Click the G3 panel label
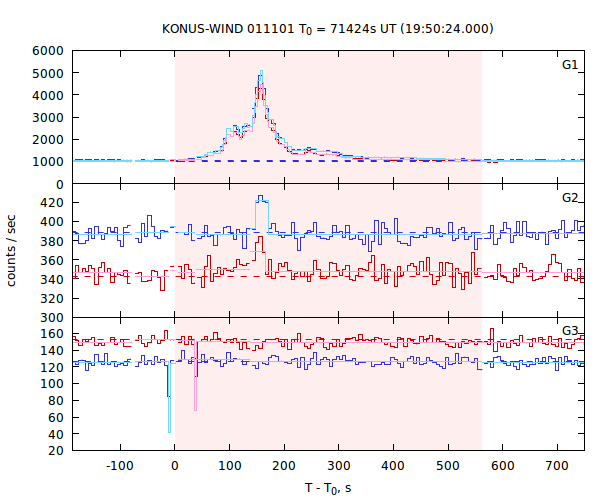Screen dimensions: 600x500 tap(570, 331)
